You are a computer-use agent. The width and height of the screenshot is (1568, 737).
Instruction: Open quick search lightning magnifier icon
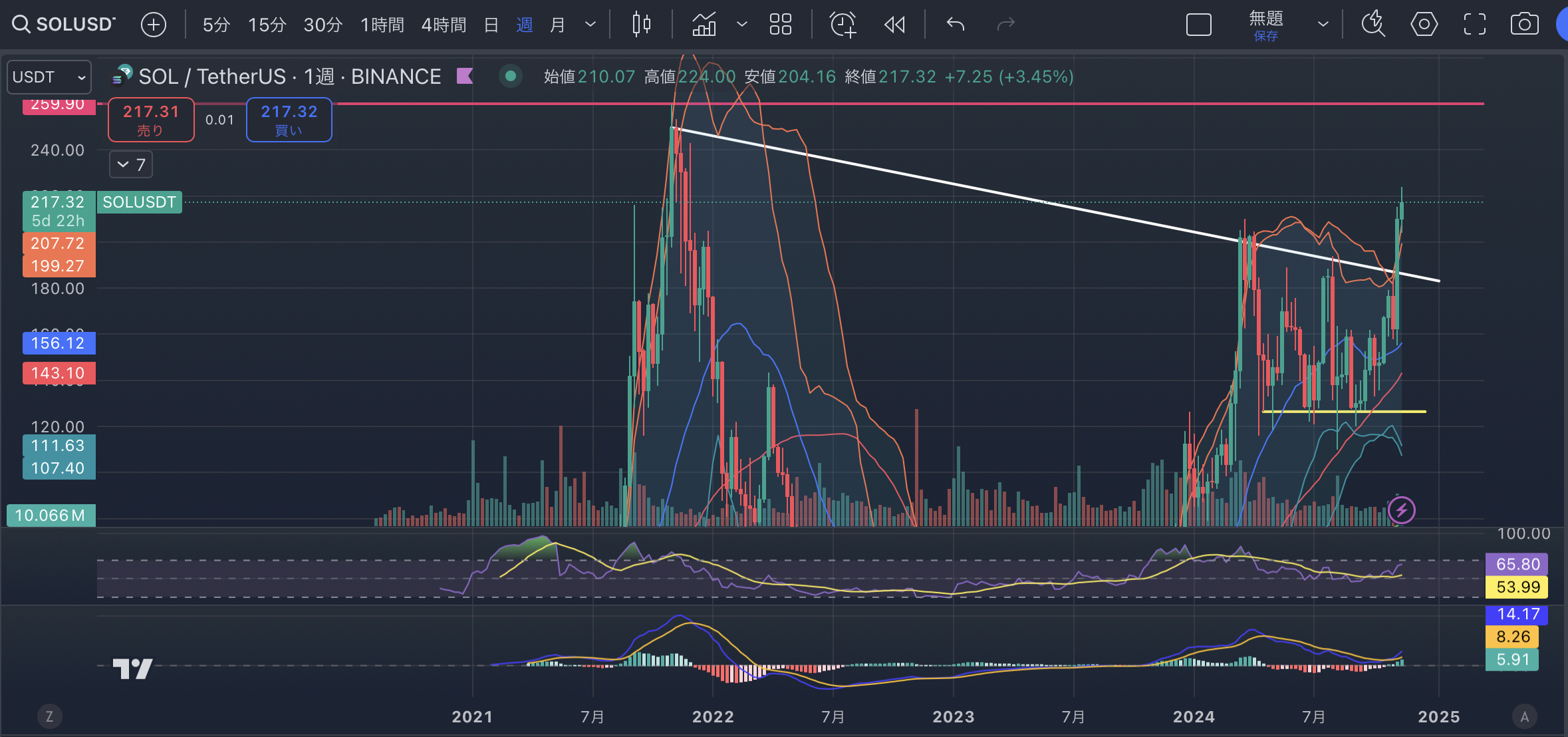point(1373,25)
